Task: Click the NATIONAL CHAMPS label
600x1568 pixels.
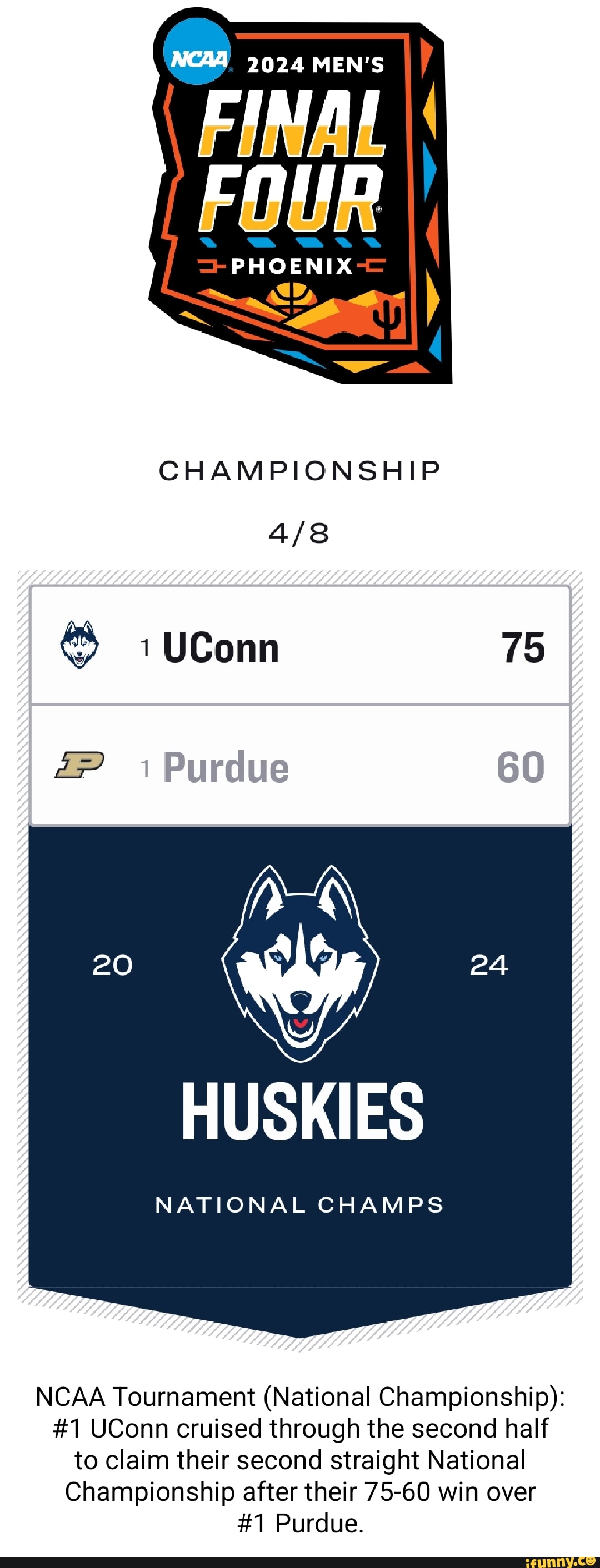Action: point(299,1205)
